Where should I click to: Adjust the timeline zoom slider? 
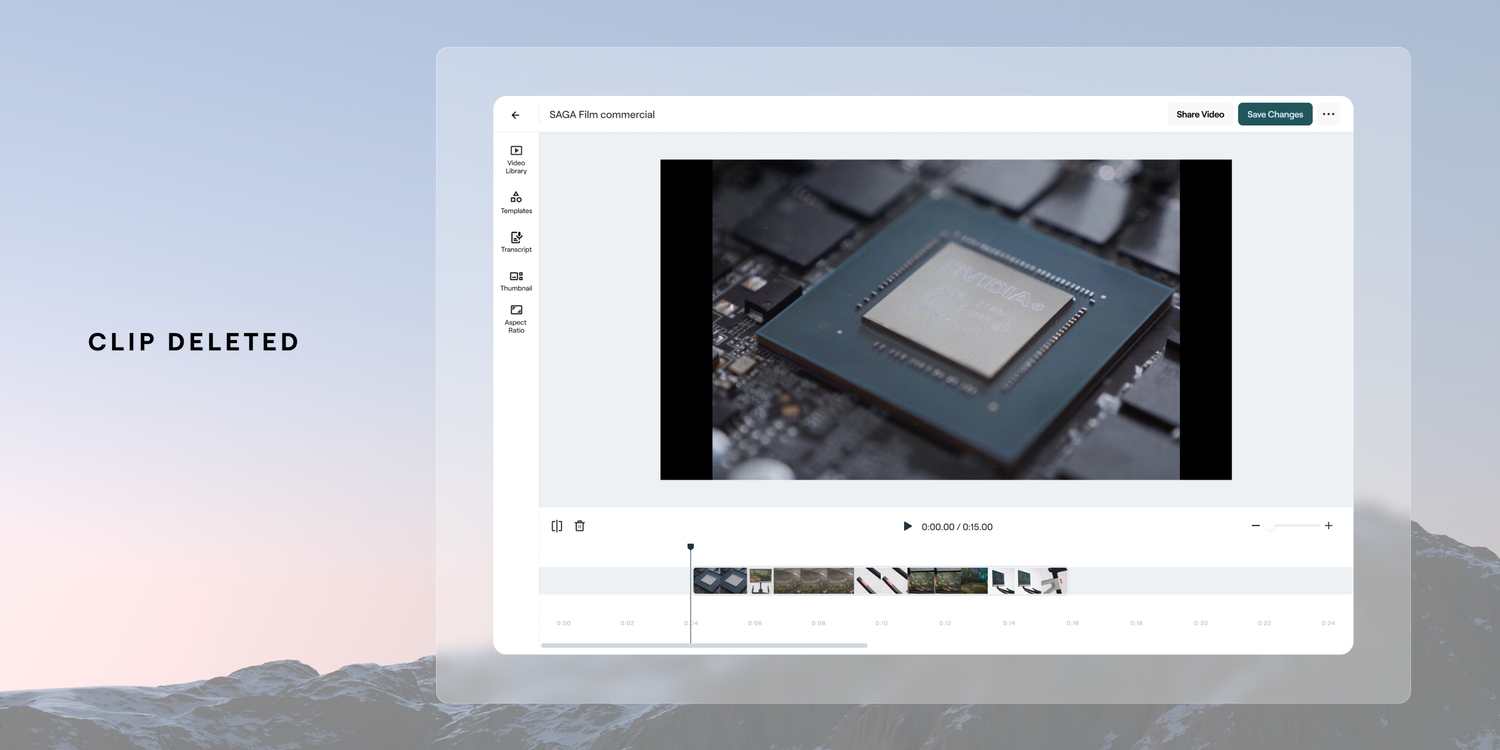click(x=1292, y=526)
